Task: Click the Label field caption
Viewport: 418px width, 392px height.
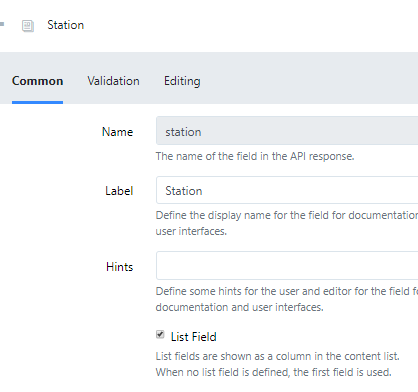Action: [119, 191]
